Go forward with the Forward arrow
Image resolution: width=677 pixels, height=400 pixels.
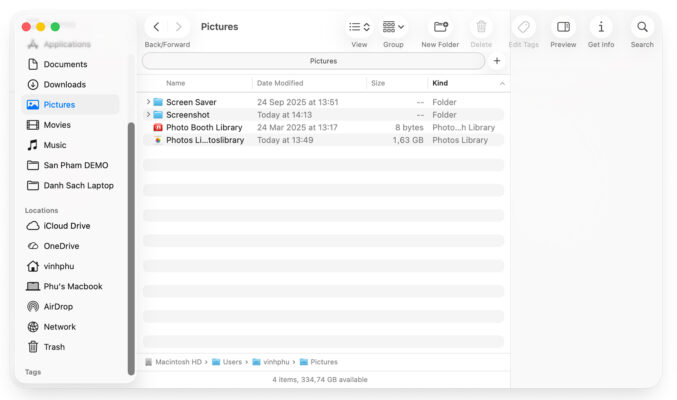179,27
